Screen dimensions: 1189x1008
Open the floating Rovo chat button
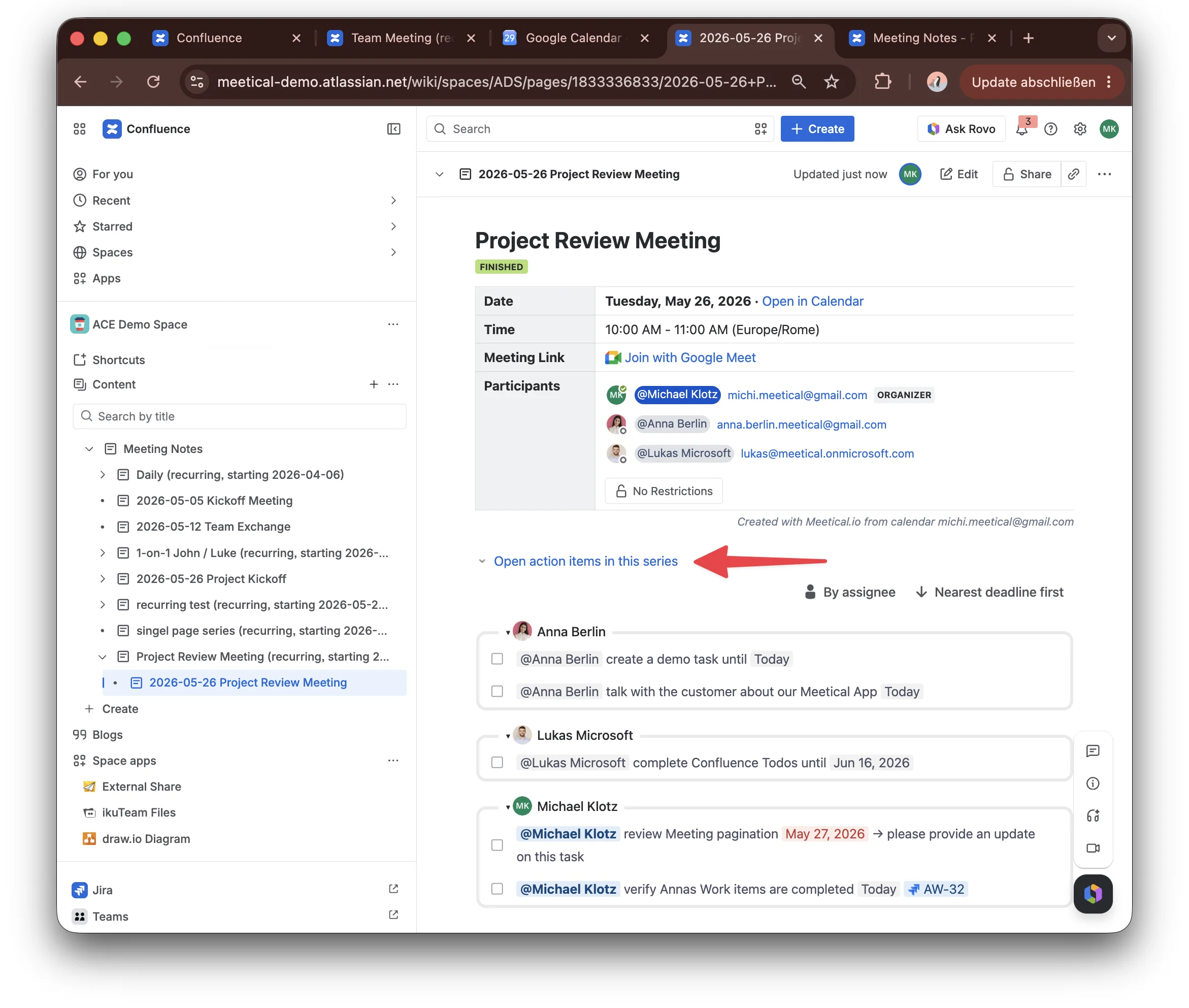pyautogui.click(x=1093, y=894)
